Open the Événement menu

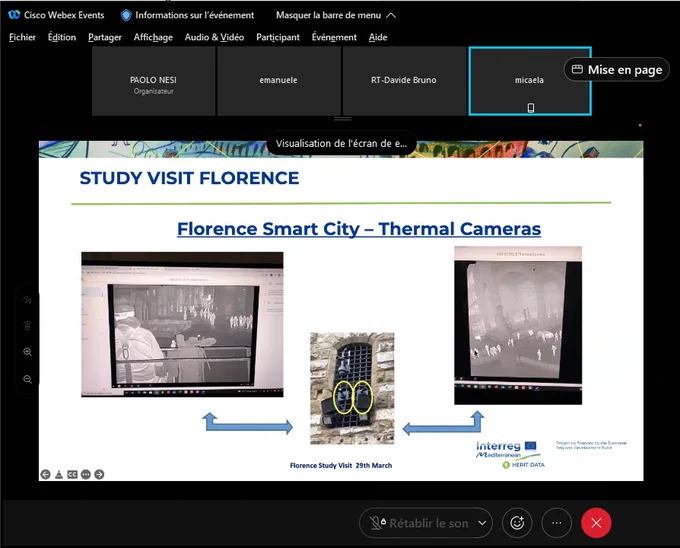pyautogui.click(x=334, y=37)
